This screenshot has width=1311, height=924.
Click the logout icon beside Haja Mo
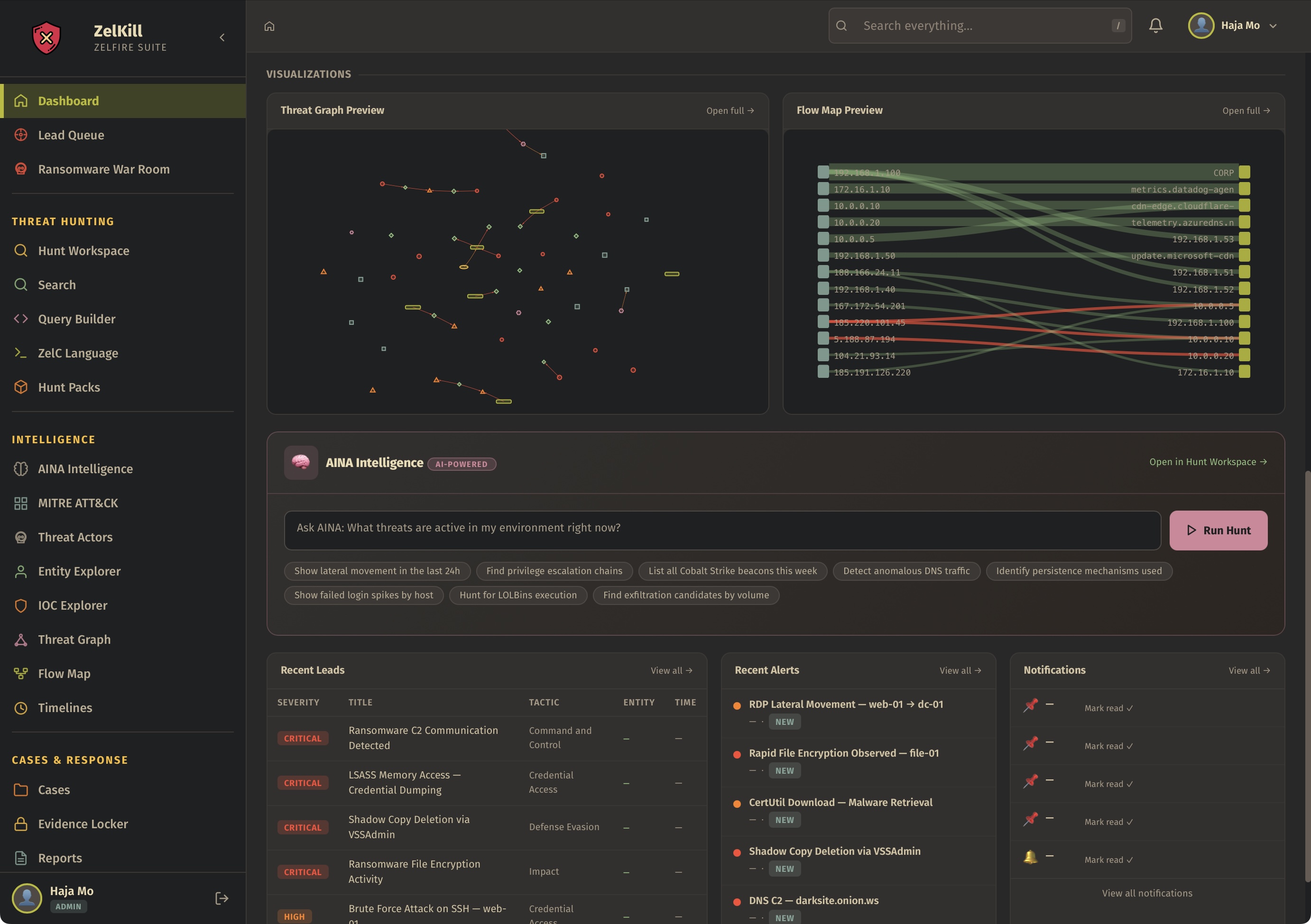(222, 898)
